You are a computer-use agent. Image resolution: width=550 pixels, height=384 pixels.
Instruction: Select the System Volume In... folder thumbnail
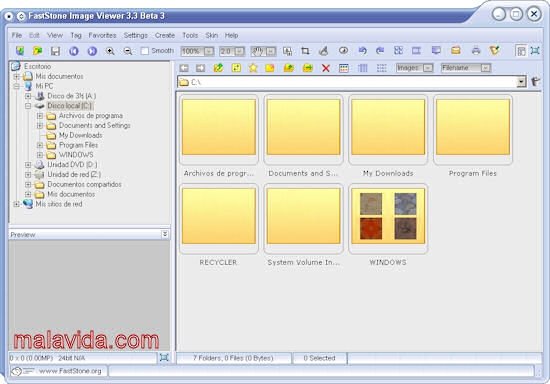(x=303, y=219)
